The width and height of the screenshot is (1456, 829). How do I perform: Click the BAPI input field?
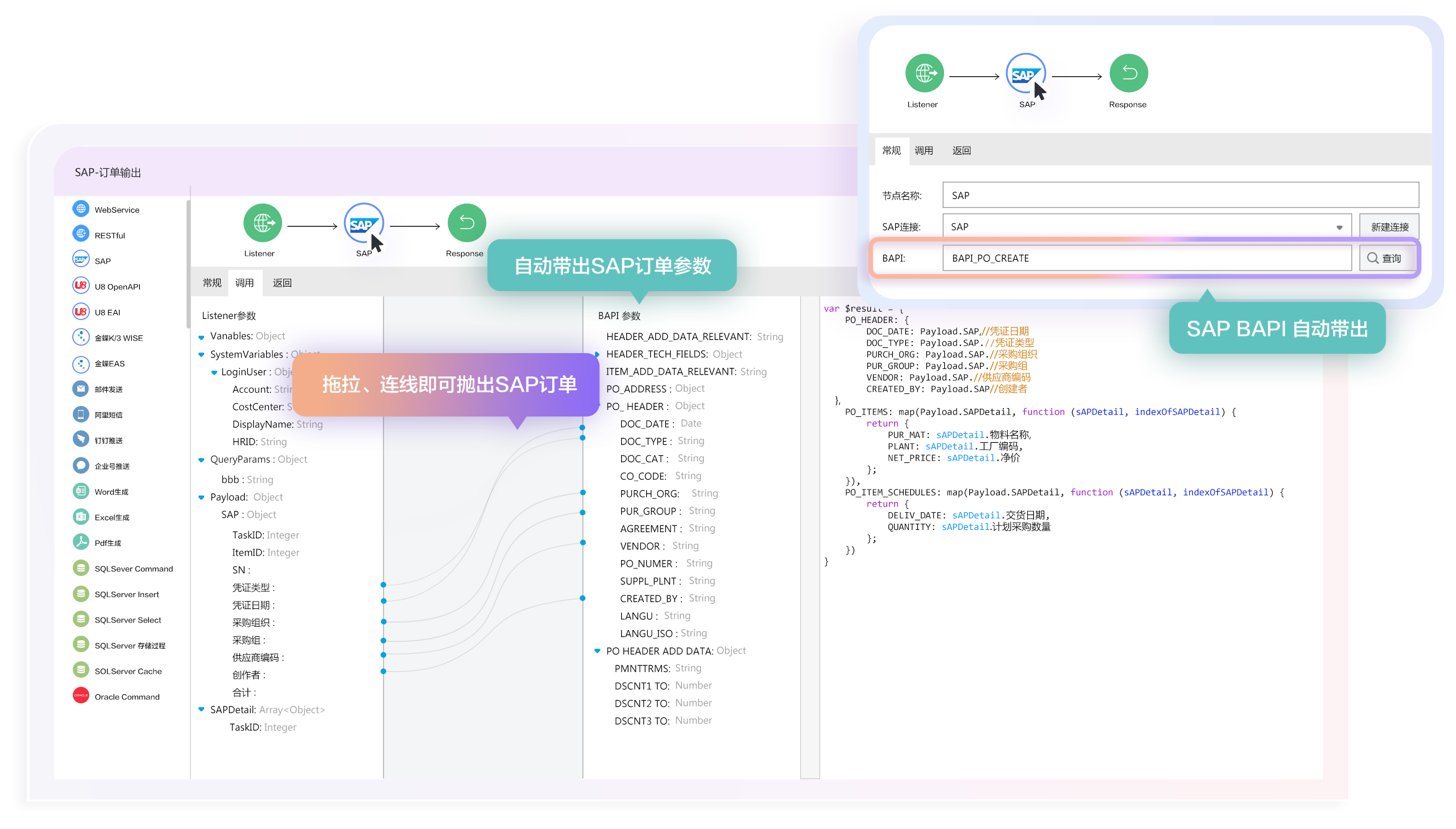1147,258
